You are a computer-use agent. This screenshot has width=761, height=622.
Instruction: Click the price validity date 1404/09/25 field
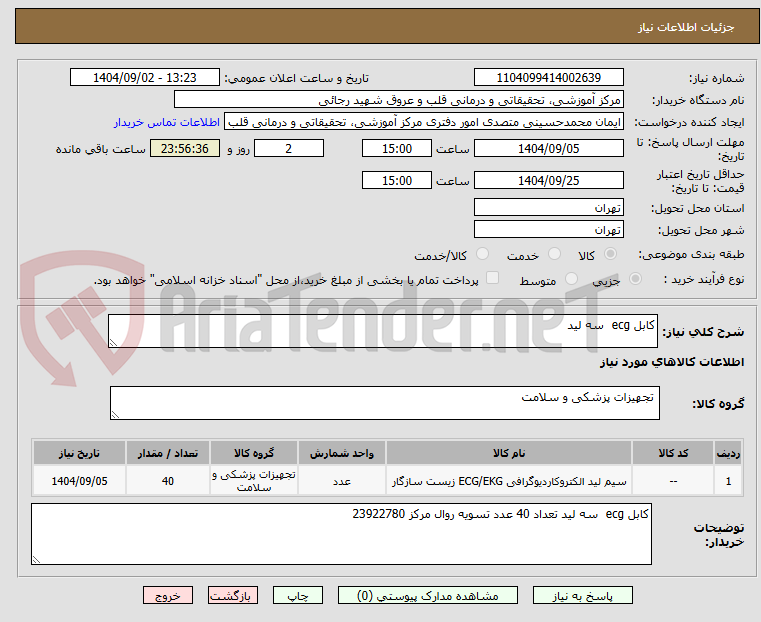548,180
